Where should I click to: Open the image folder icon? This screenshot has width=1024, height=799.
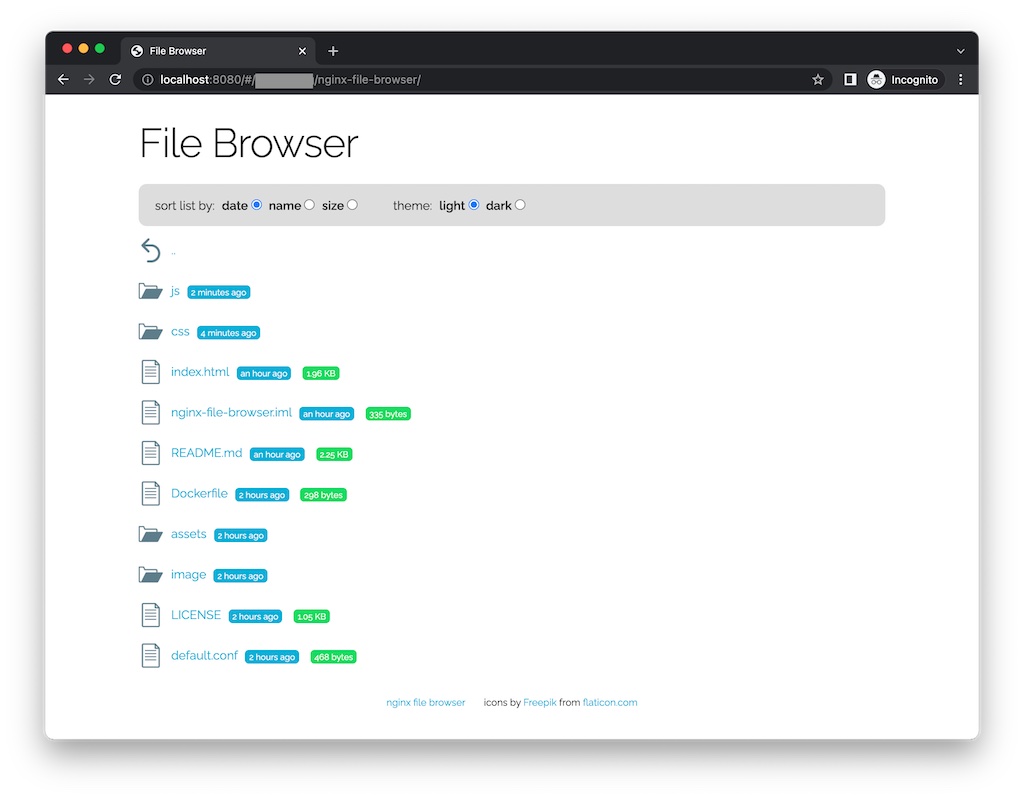coord(151,575)
